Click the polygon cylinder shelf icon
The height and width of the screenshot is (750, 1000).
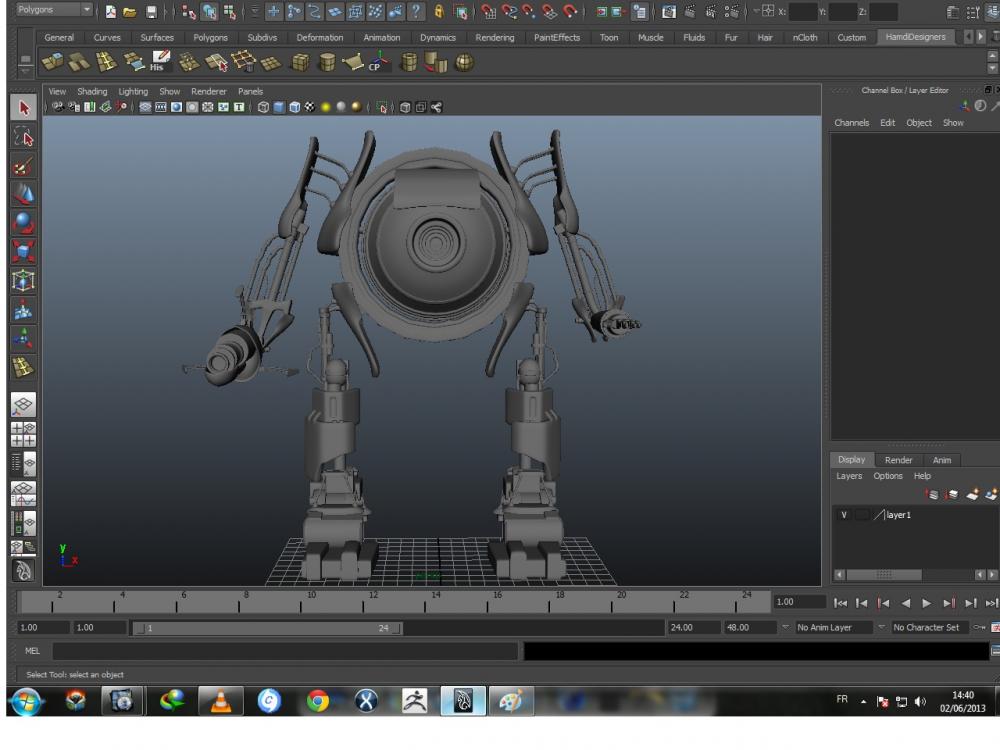coord(326,63)
